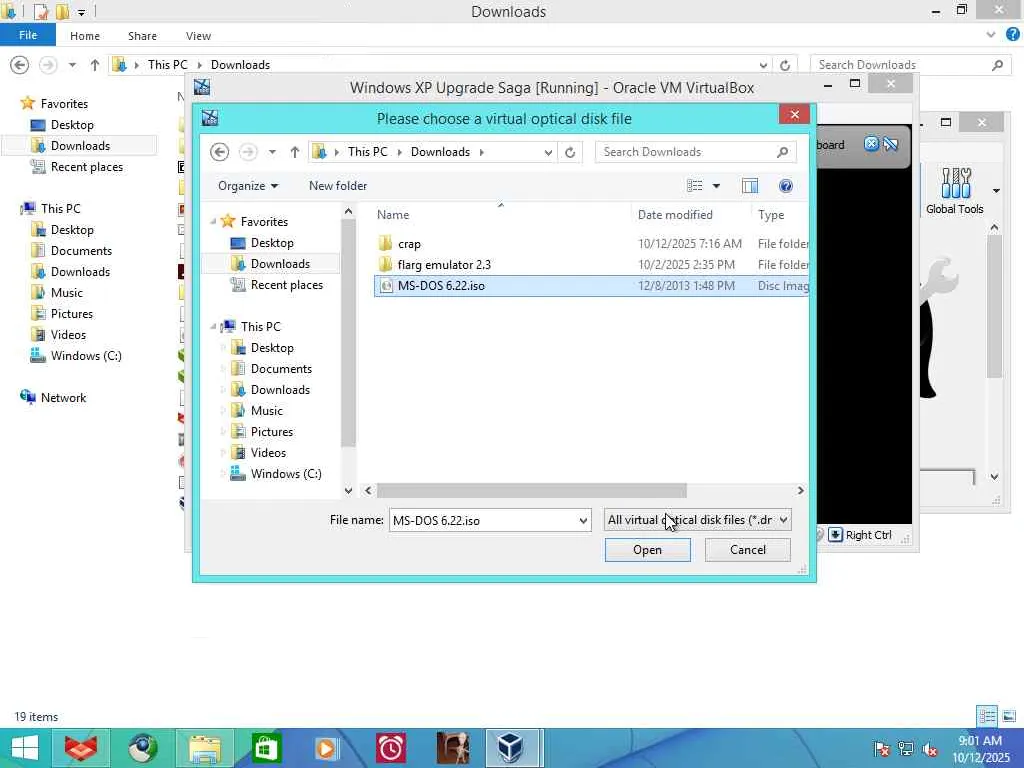The width and height of the screenshot is (1024, 768).
Task: Toggle the preview pane icon in the dialog
Action: 750,186
